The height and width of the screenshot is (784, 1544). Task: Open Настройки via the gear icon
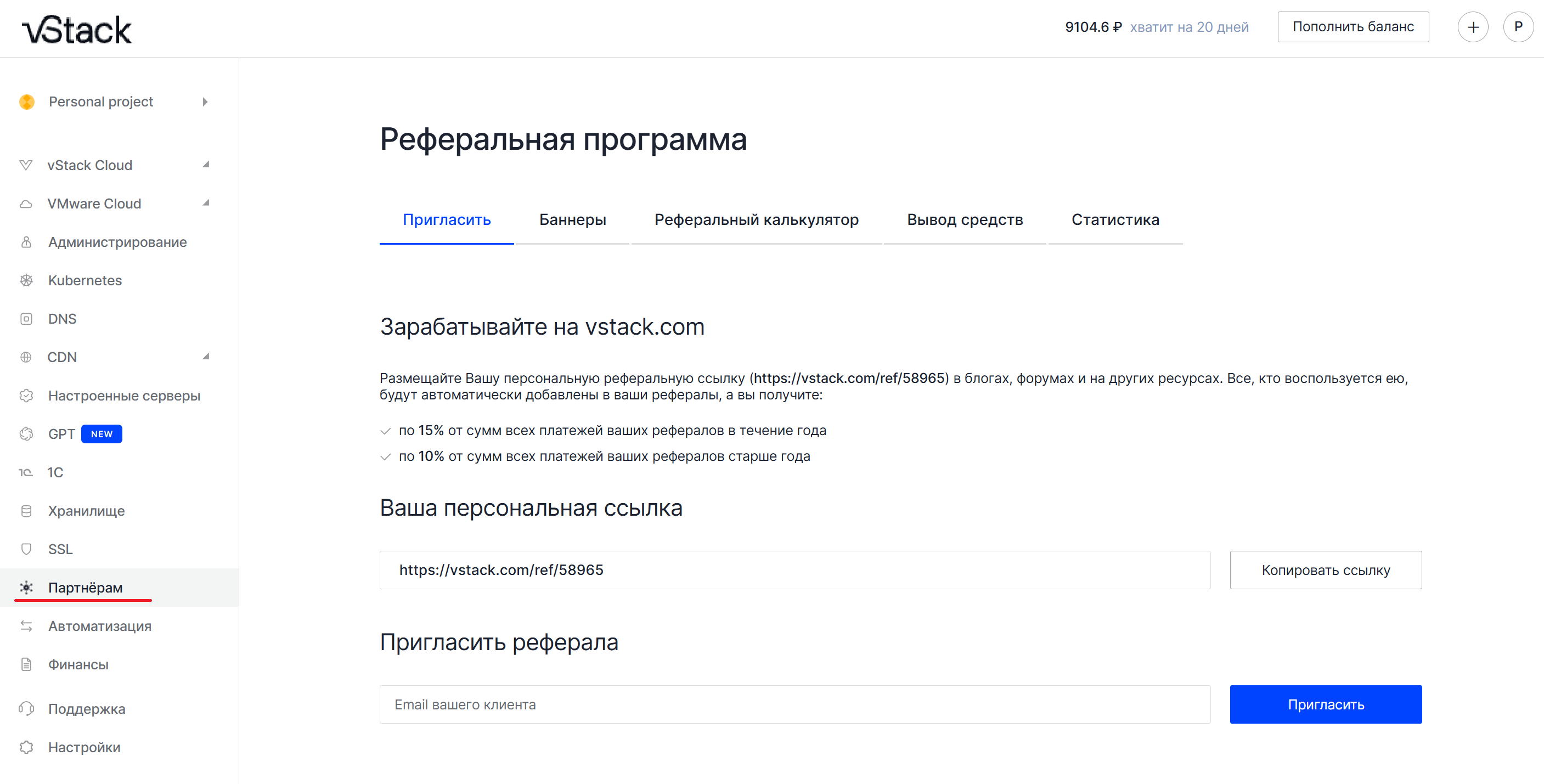click(x=26, y=747)
